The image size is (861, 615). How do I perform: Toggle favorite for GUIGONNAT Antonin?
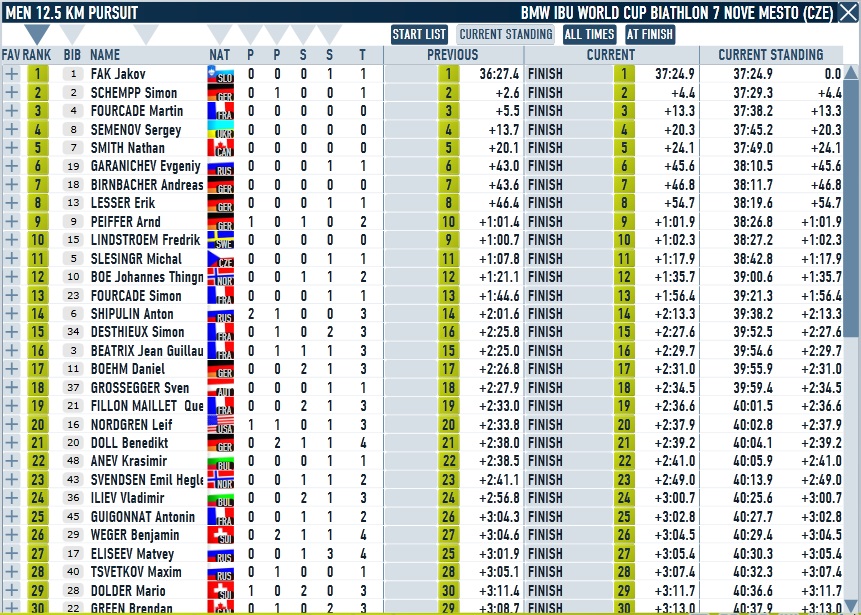[12, 517]
